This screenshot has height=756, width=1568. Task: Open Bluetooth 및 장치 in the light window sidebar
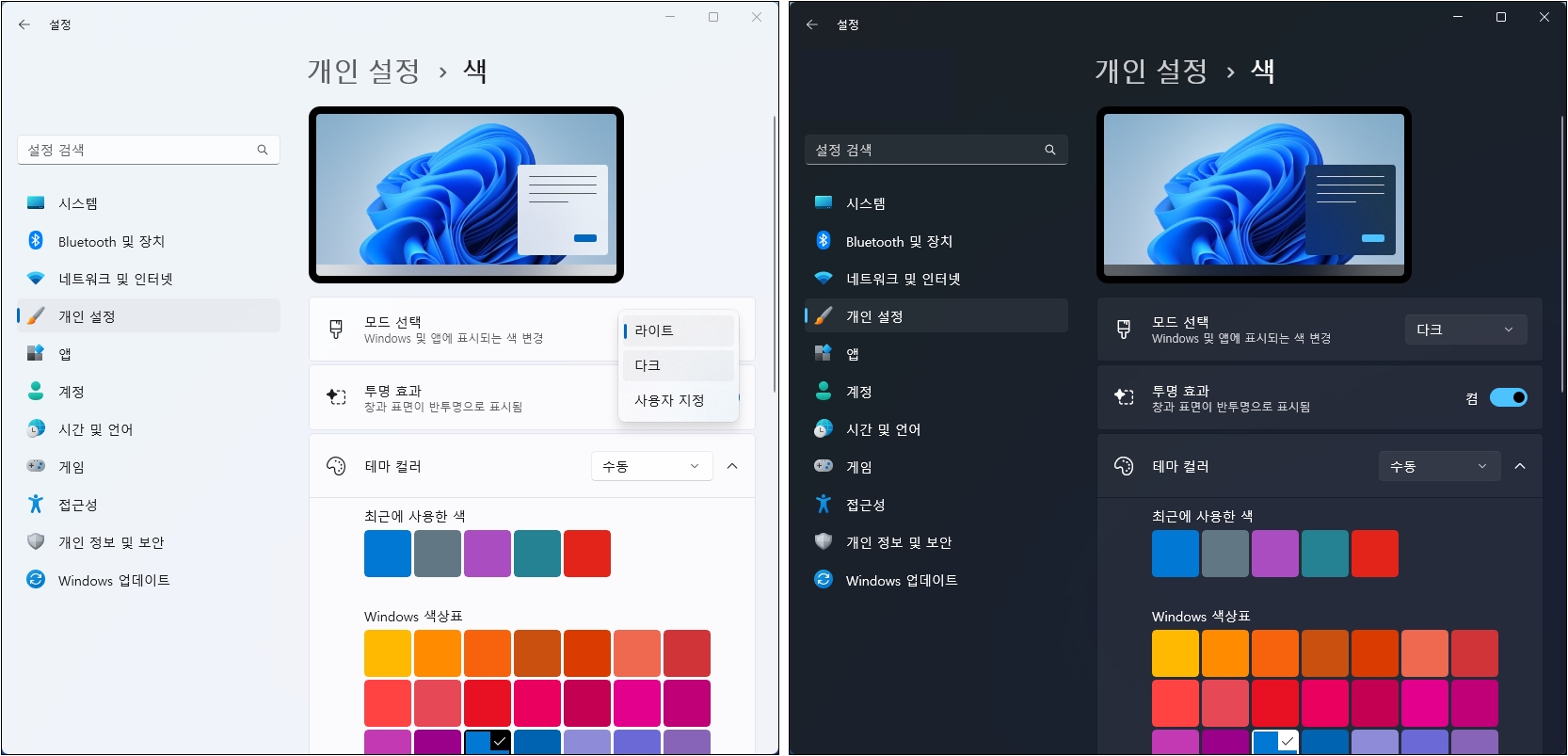pos(149,240)
